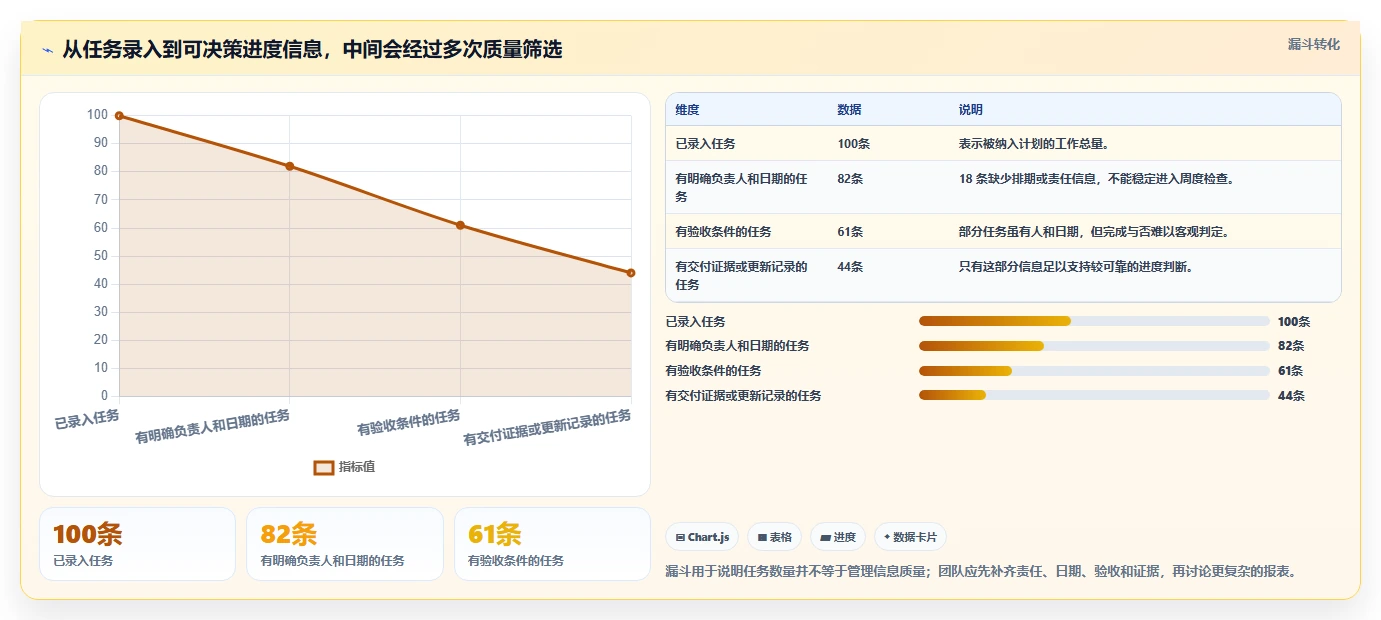Open the 82条 stat card
This screenshot has height=620, width=1381.
[345, 544]
